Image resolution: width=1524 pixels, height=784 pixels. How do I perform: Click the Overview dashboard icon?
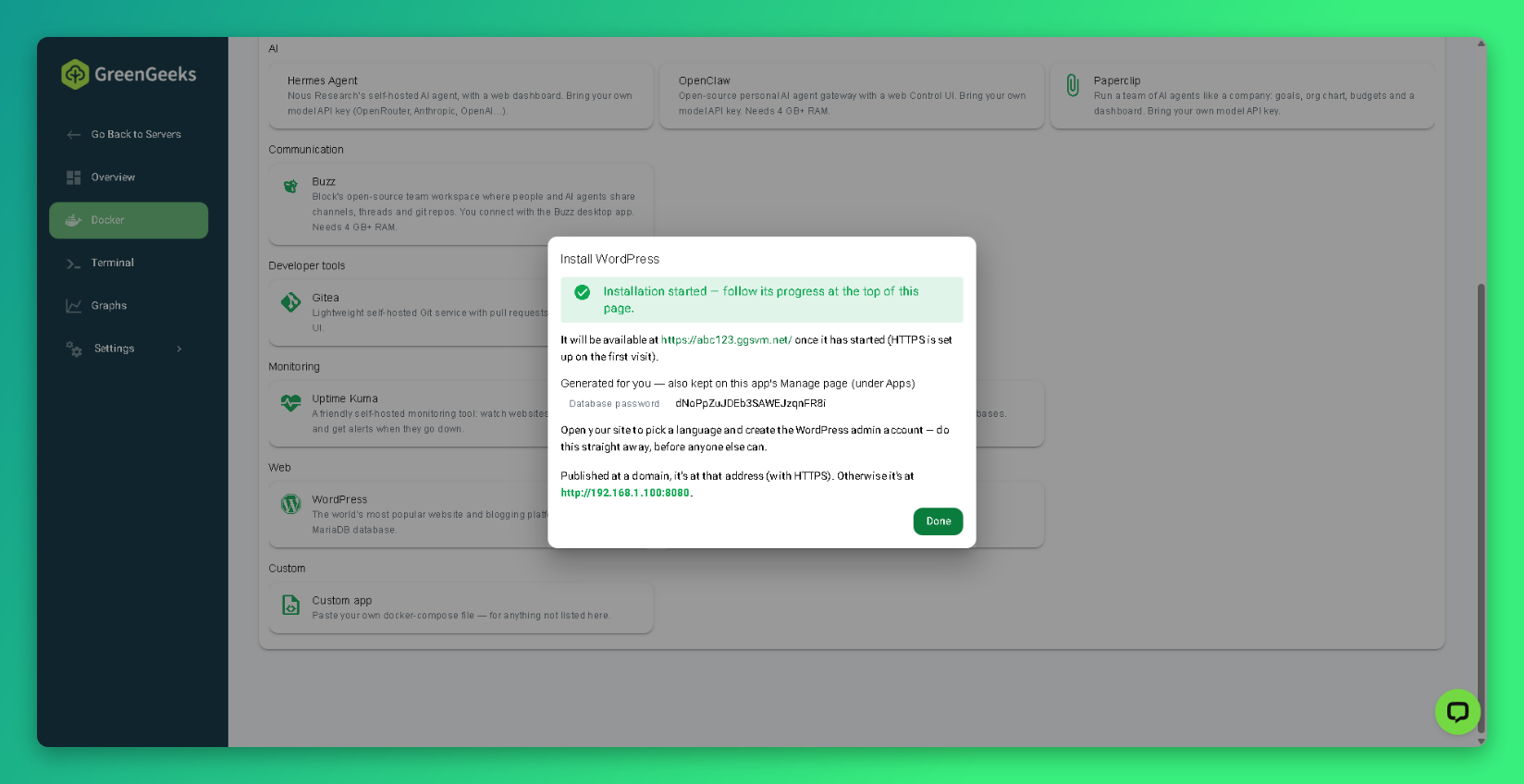[x=74, y=178]
